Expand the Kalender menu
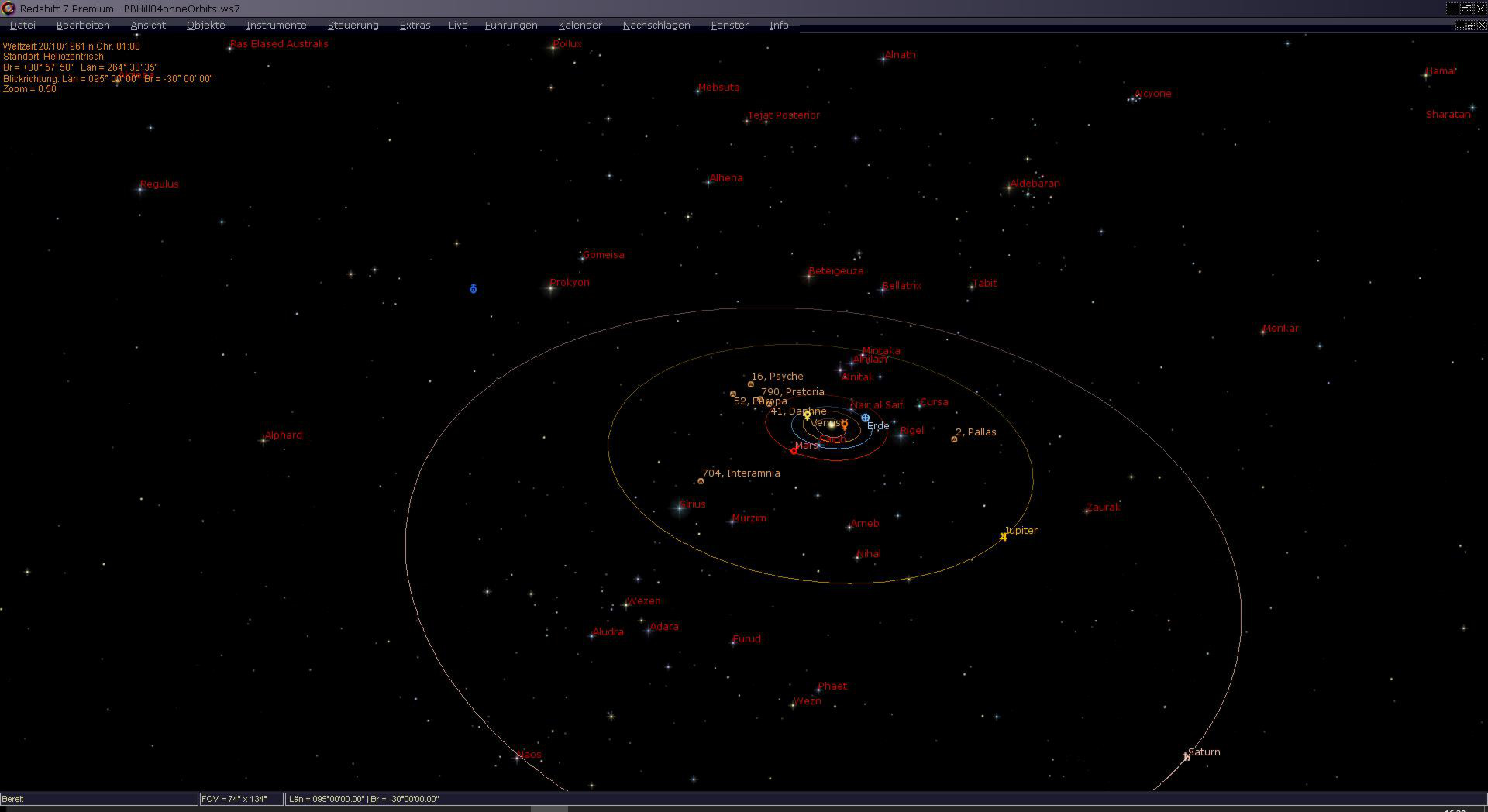This screenshot has height=812, width=1488. coord(580,26)
